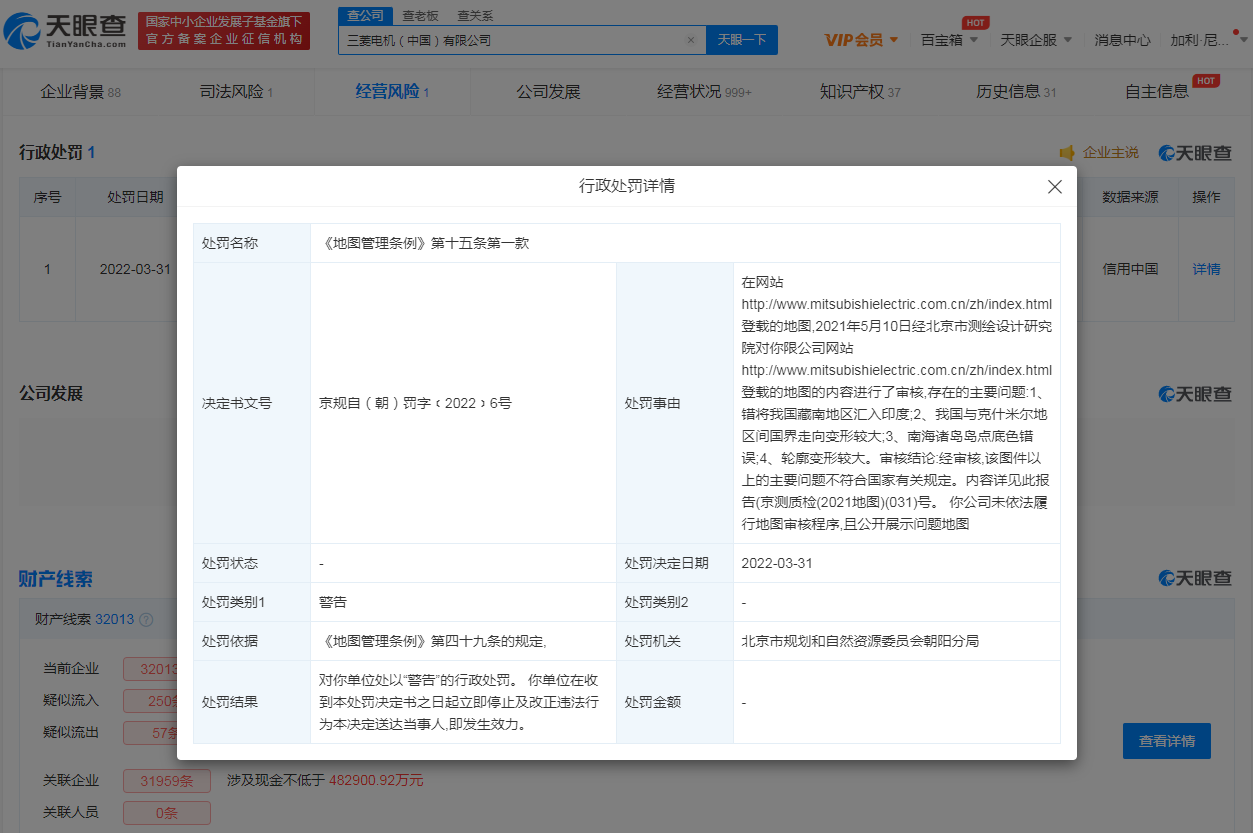
Task: Switch to the 查老板 search tab
Action: point(420,16)
